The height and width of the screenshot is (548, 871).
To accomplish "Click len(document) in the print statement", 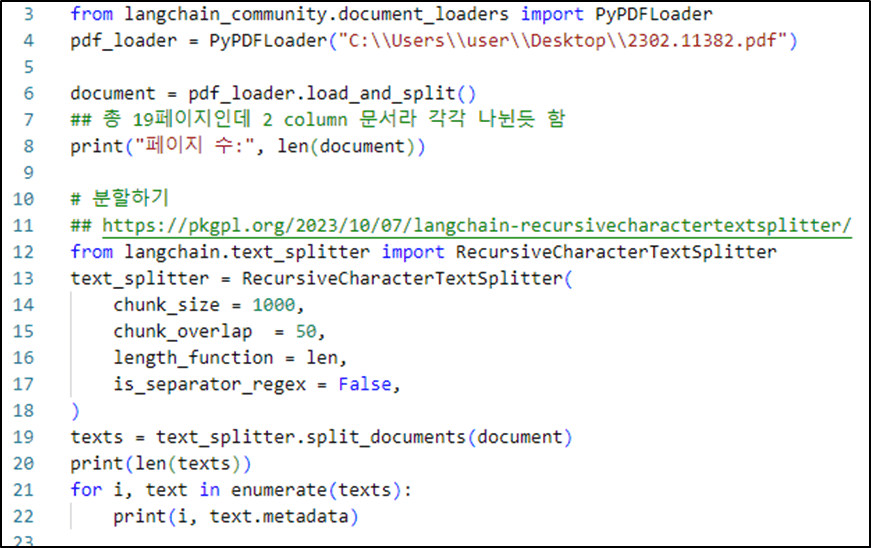I will (346, 146).
